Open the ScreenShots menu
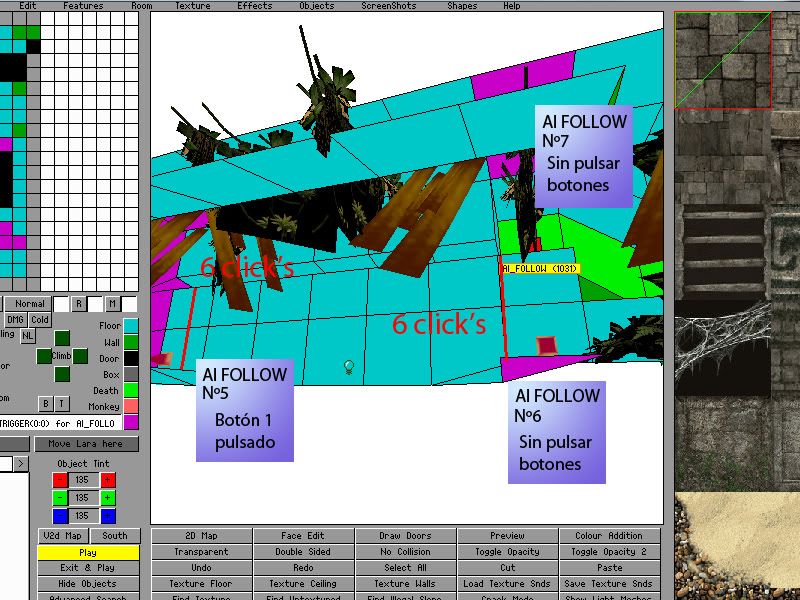The image size is (800, 600). pos(389,6)
